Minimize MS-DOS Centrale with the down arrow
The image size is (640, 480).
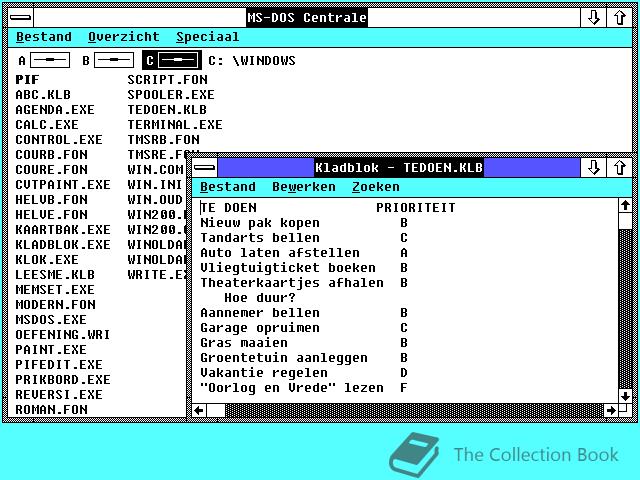[x=593, y=18]
